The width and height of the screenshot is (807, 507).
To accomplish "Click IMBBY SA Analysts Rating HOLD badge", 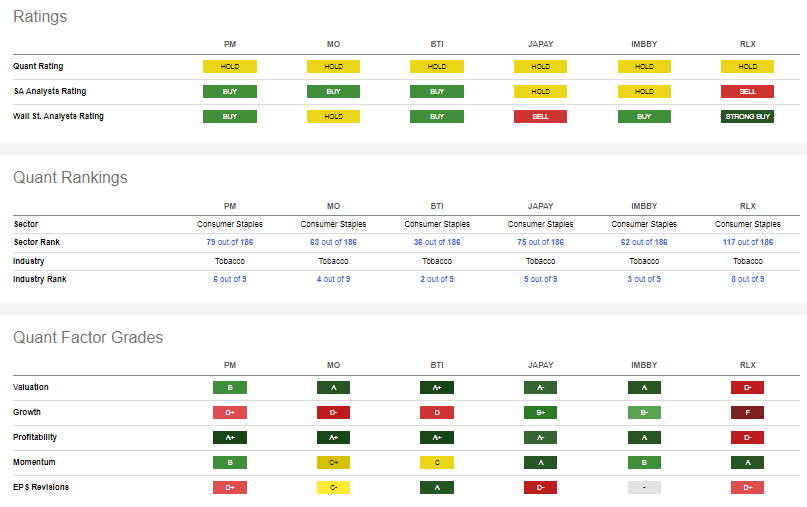I will click(x=644, y=92).
